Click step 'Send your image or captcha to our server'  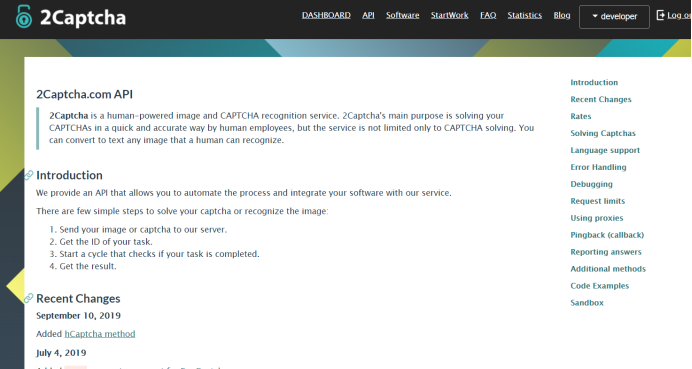point(143,230)
